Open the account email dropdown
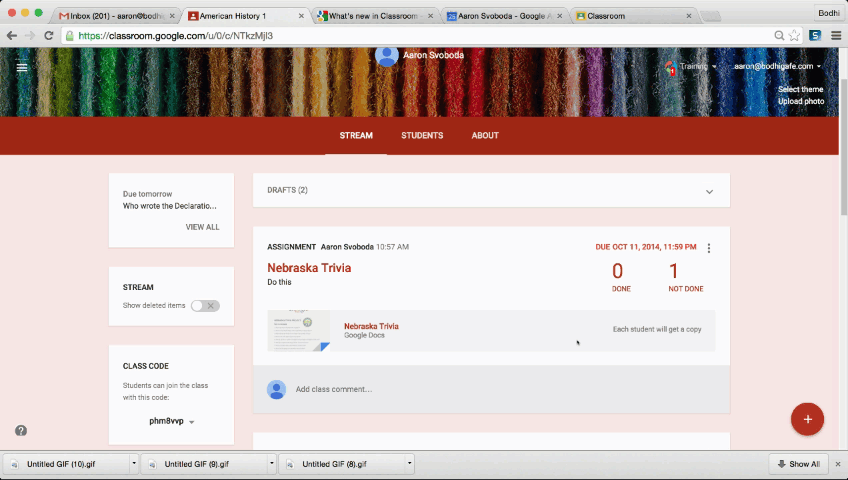This screenshot has height=480, width=848. point(777,66)
